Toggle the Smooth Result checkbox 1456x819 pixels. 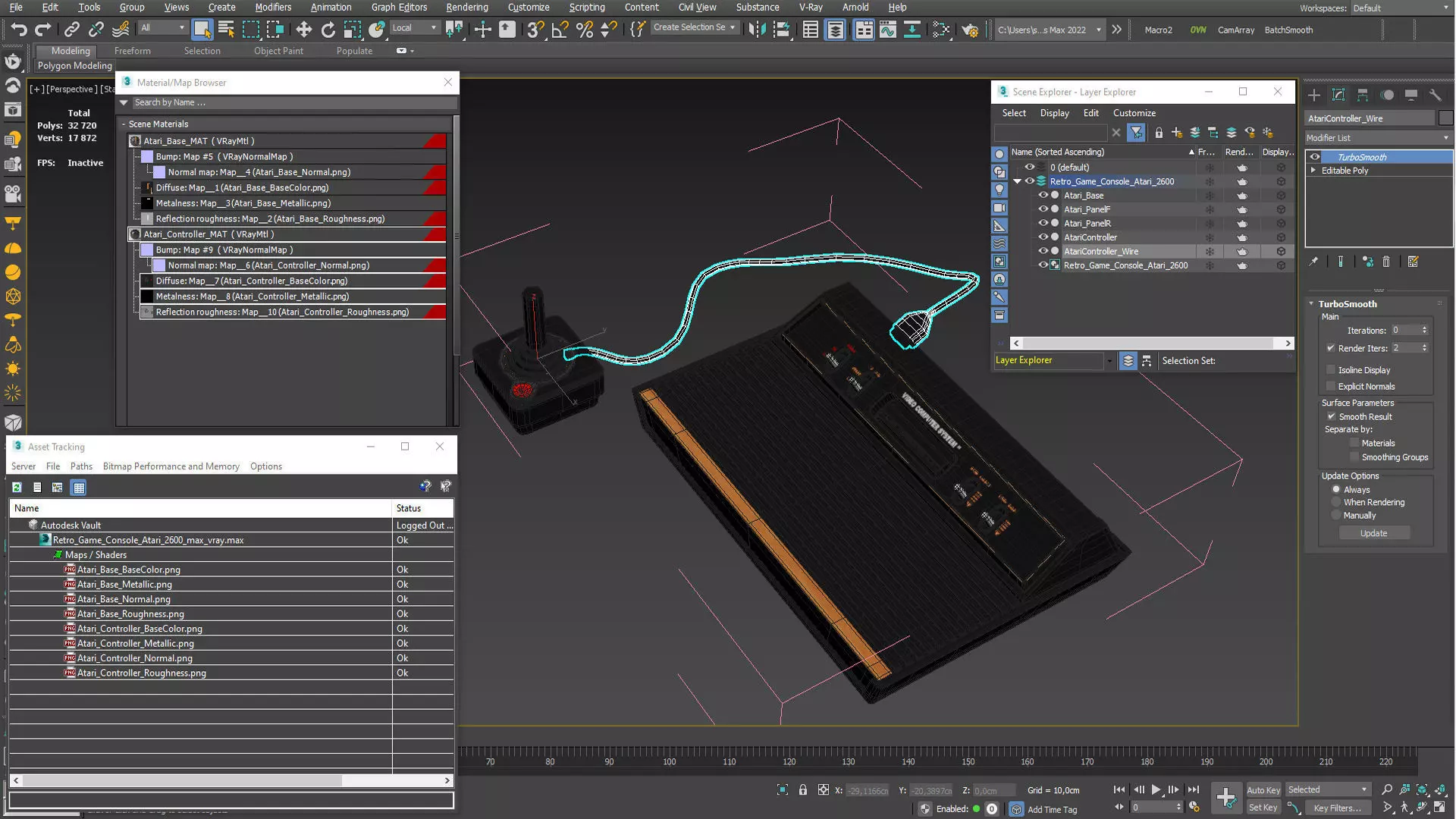click(x=1331, y=416)
